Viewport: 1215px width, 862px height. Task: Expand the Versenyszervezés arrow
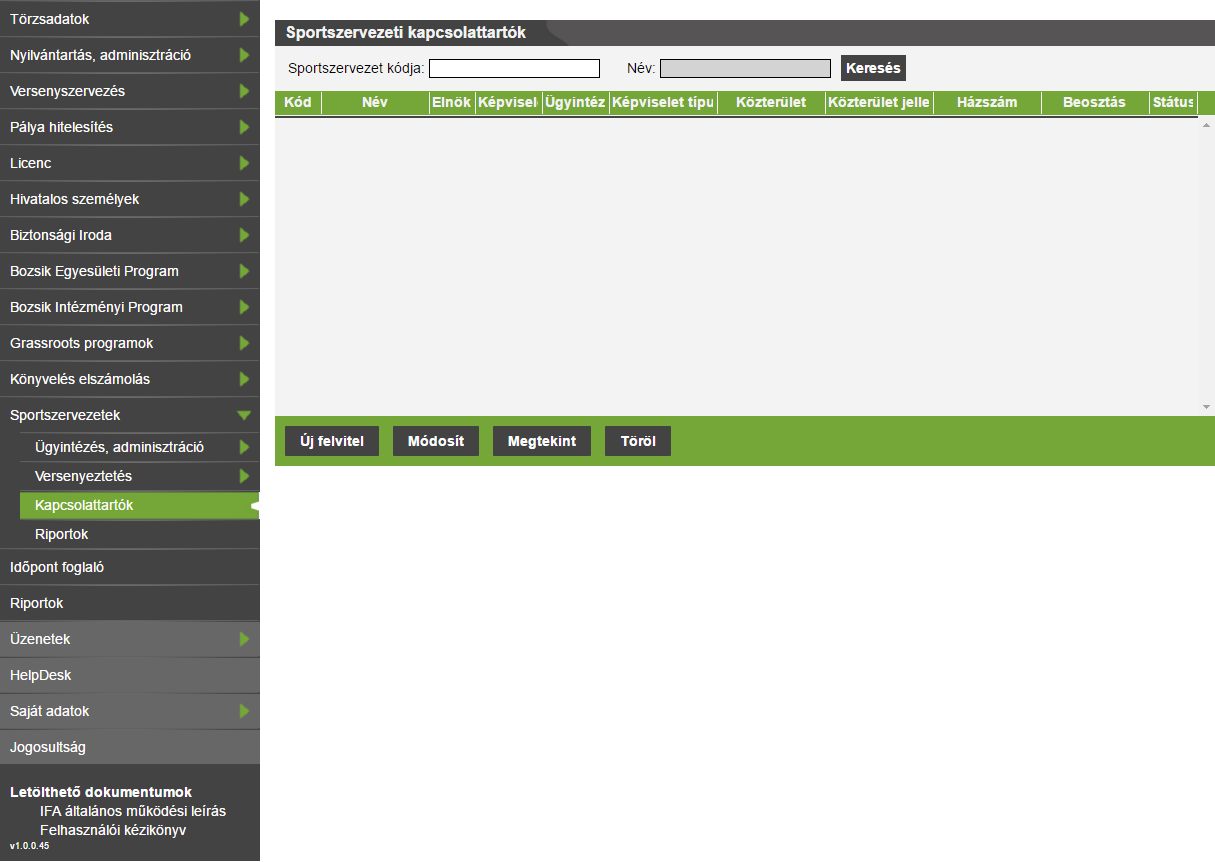click(244, 91)
